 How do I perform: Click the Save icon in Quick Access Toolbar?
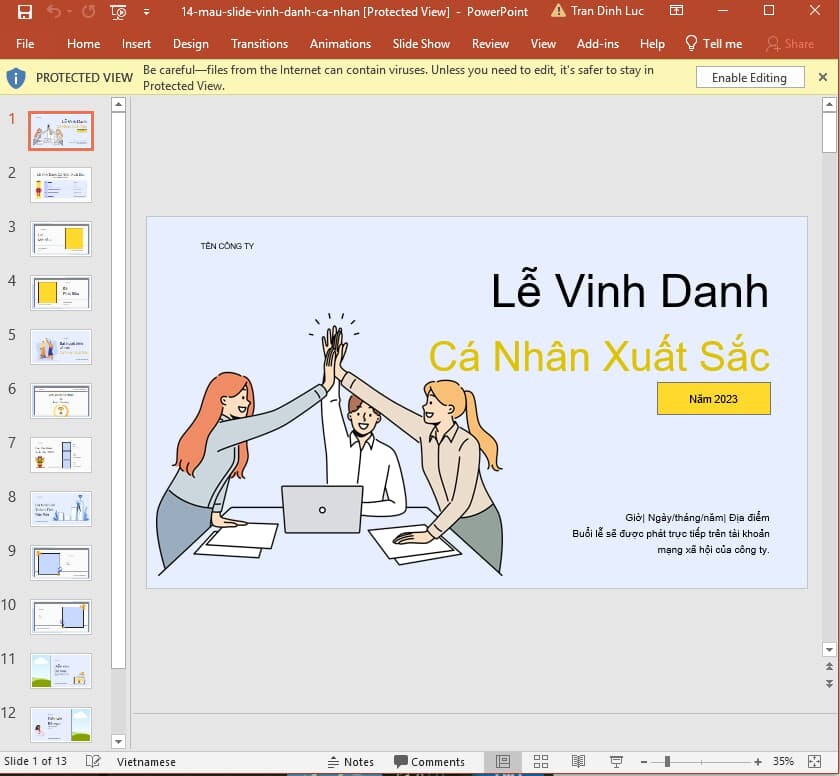coord(24,12)
